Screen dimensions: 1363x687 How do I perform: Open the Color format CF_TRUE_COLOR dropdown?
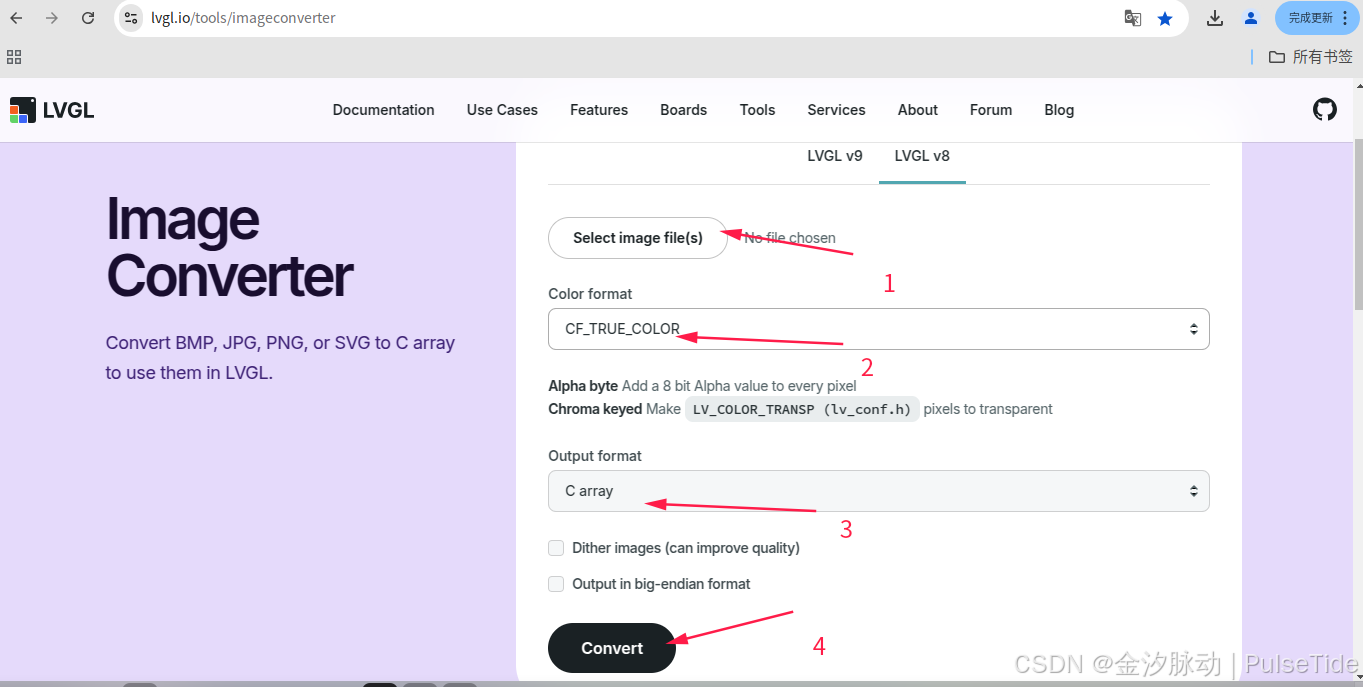[x=879, y=329]
